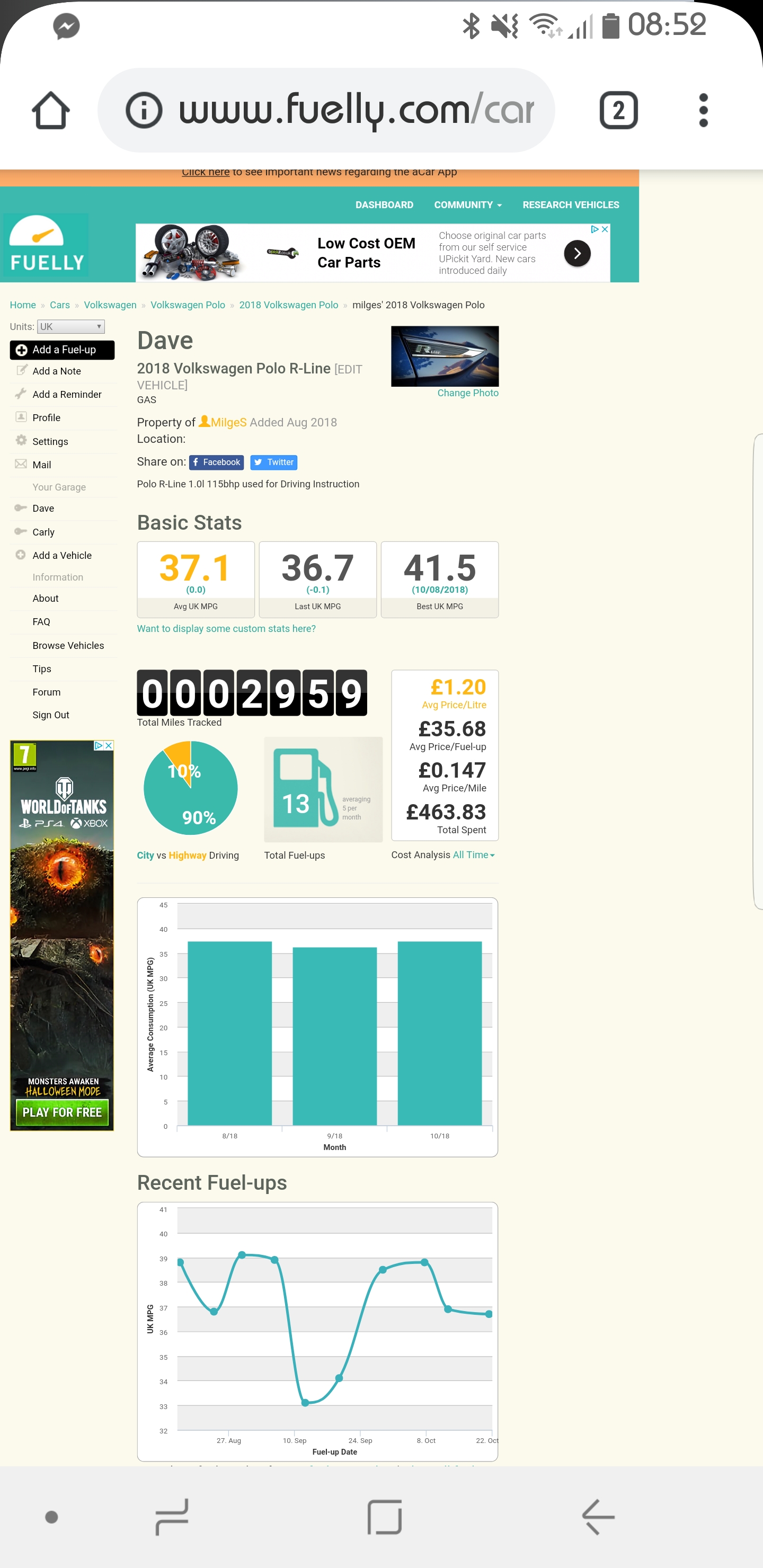Open Research Vehicles in the nav bar
This screenshot has height=1568, width=763.
571,205
